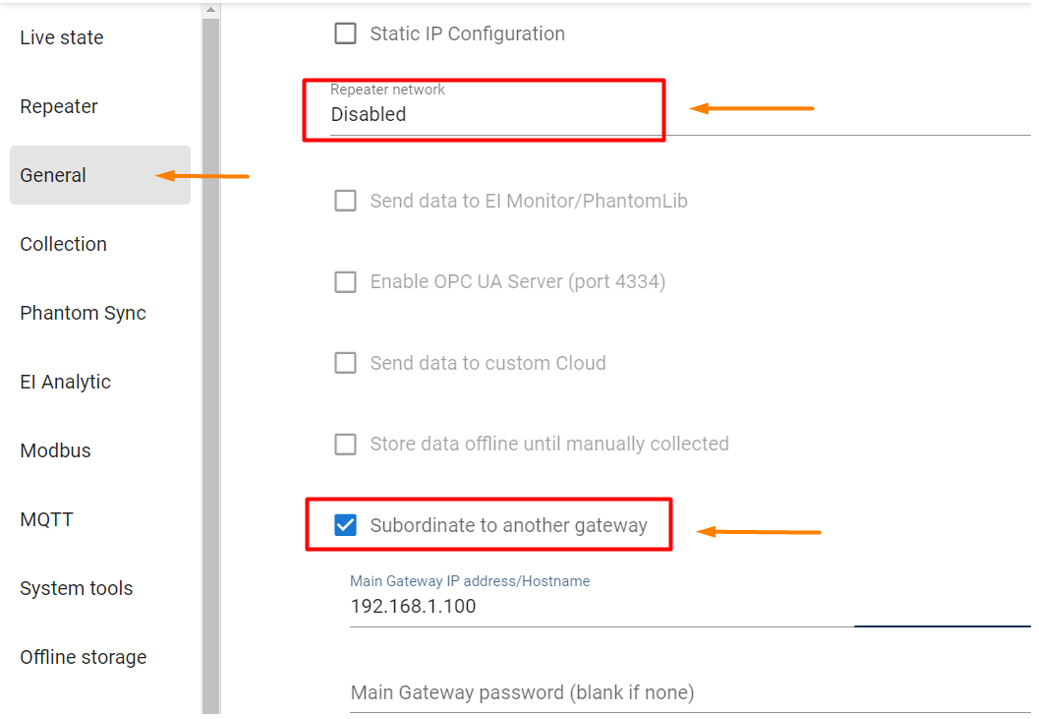Open the Live state menu item
Image resolution: width=1039 pixels, height=719 pixels.
tap(62, 38)
